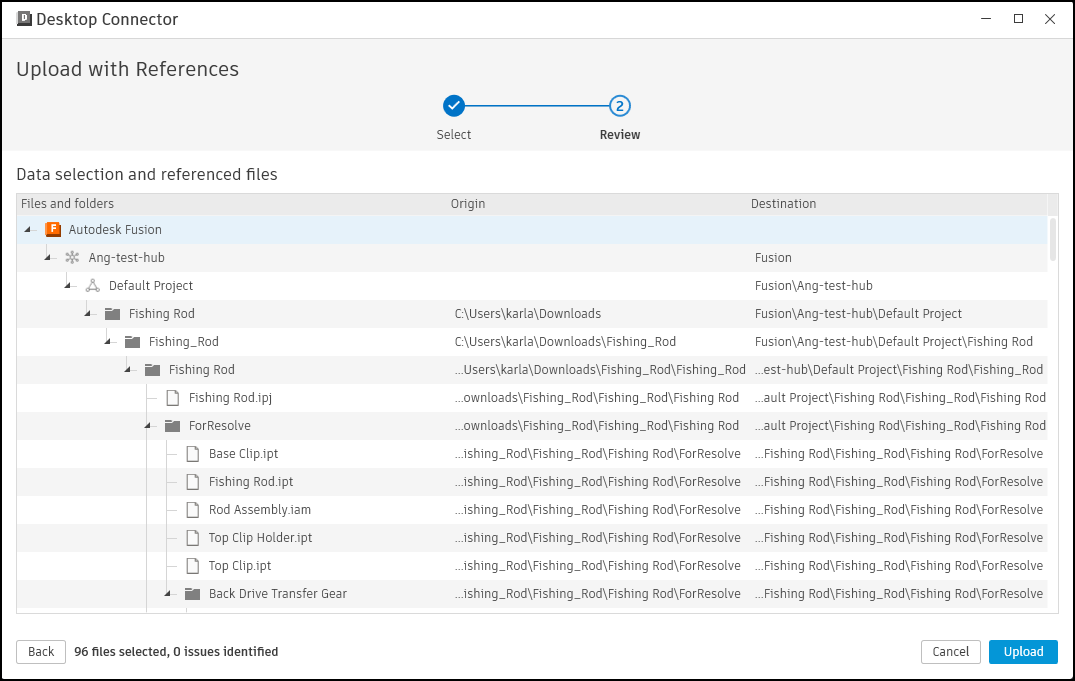Click the Default Project icon
This screenshot has width=1075, height=681.
coord(92,285)
